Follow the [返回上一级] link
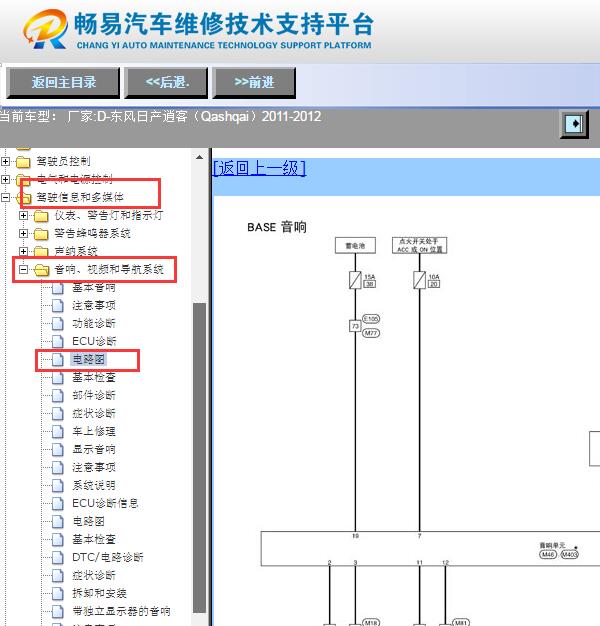This screenshot has width=600, height=626. [259, 168]
